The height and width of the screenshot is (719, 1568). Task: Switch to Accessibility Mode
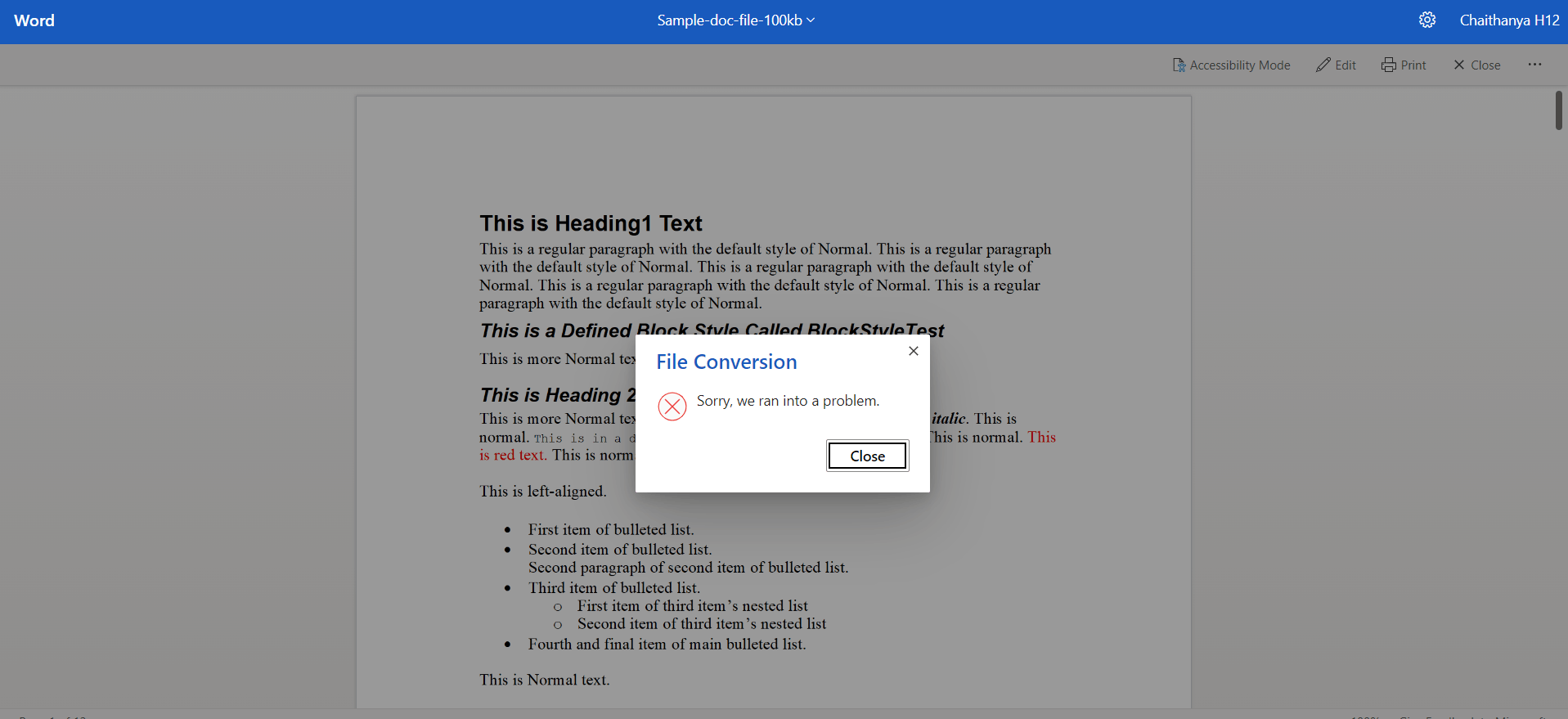click(1231, 65)
